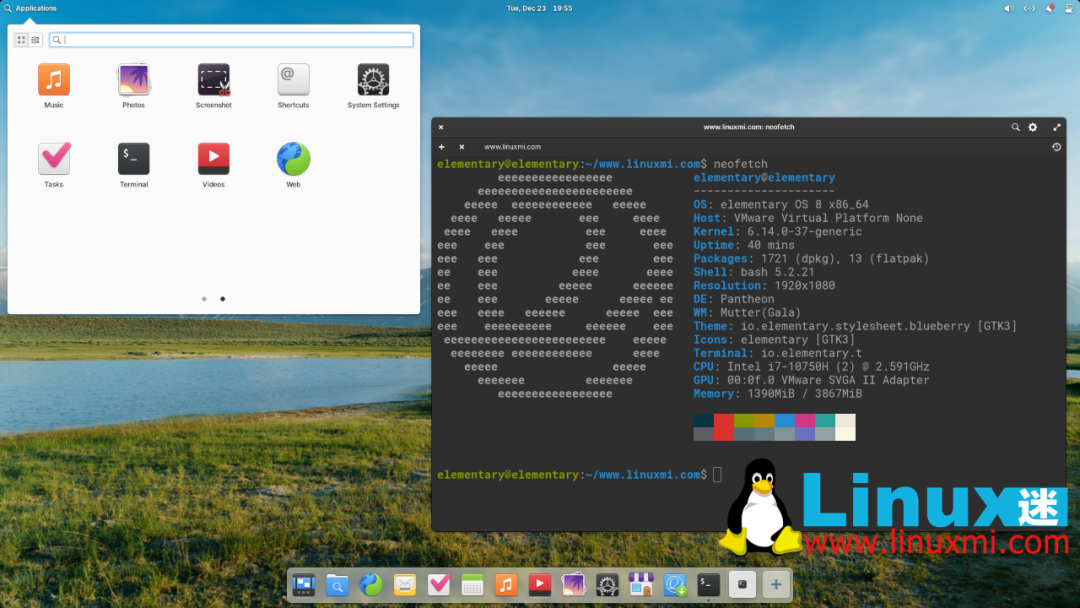Launch the Screenshot app in the launcher

(x=213, y=80)
